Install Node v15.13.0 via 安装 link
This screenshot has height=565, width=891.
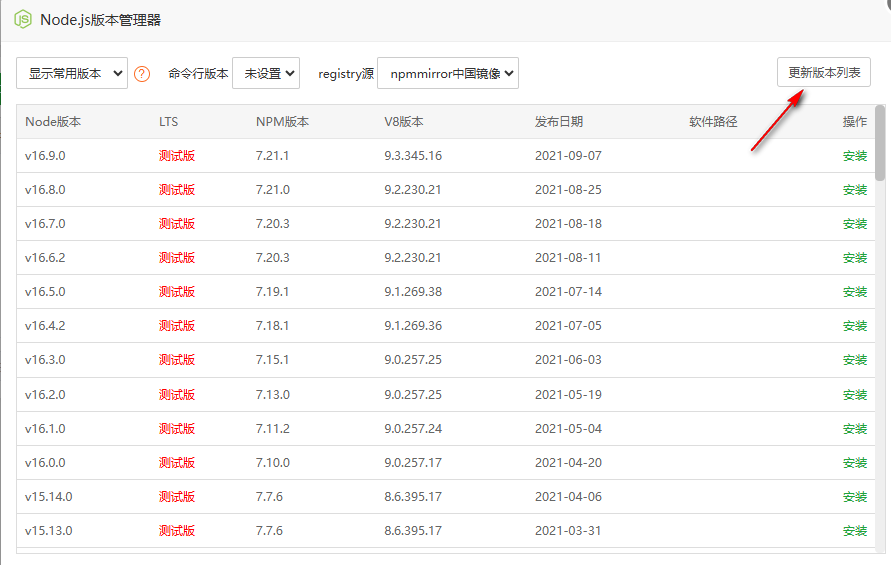coord(855,531)
